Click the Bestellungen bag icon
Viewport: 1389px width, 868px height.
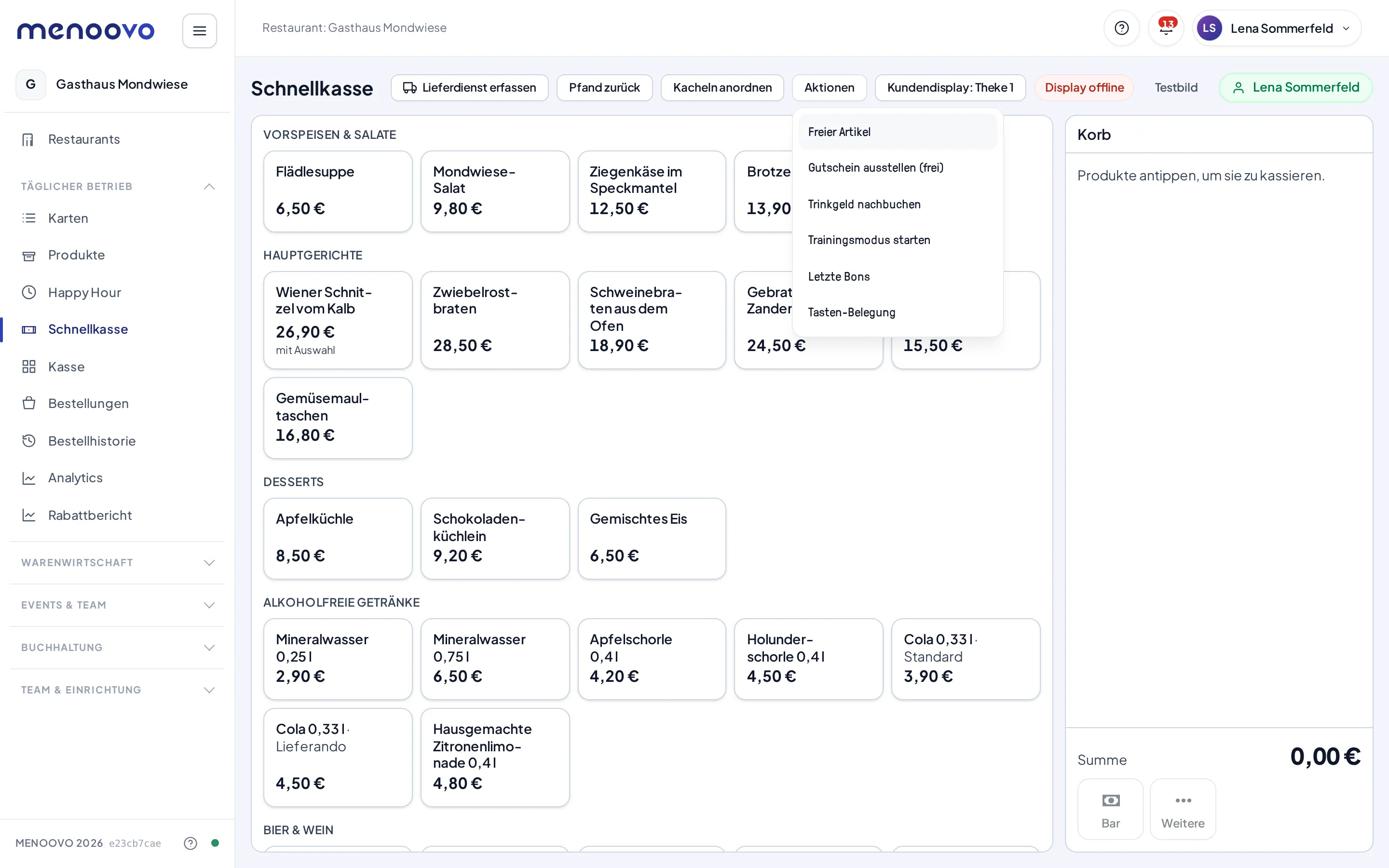pyautogui.click(x=28, y=404)
